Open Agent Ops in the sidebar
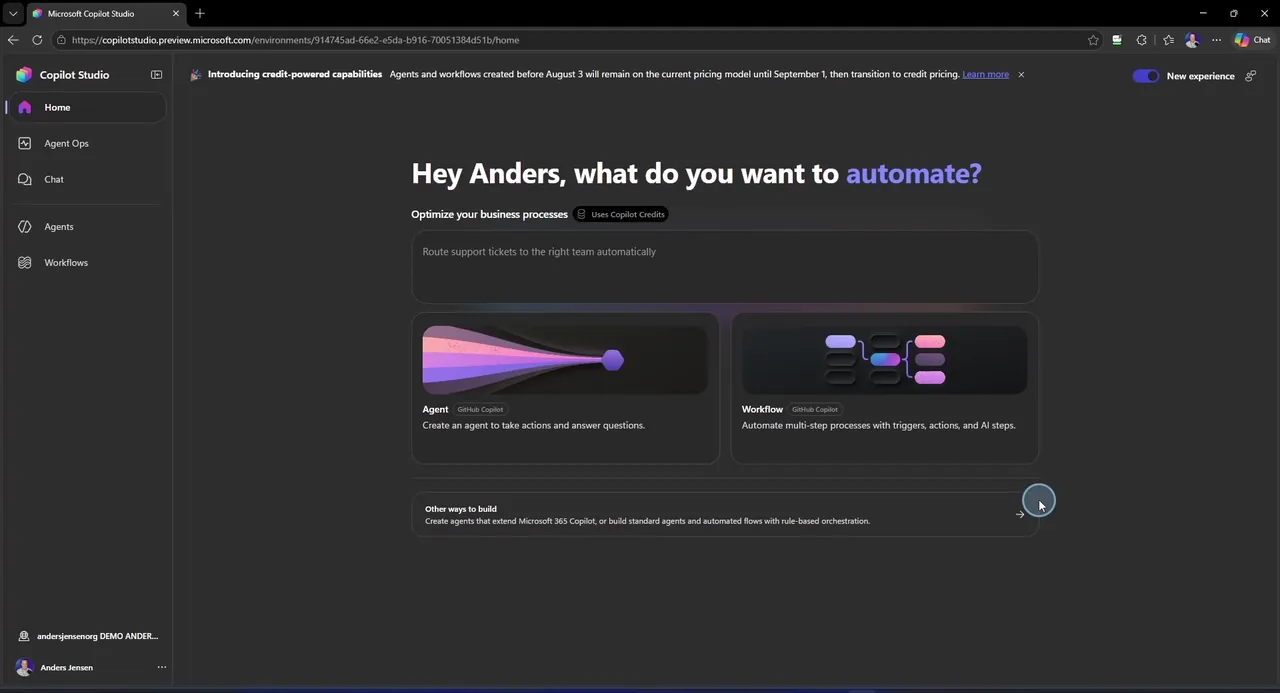The image size is (1280, 693). click(x=86, y=143)
